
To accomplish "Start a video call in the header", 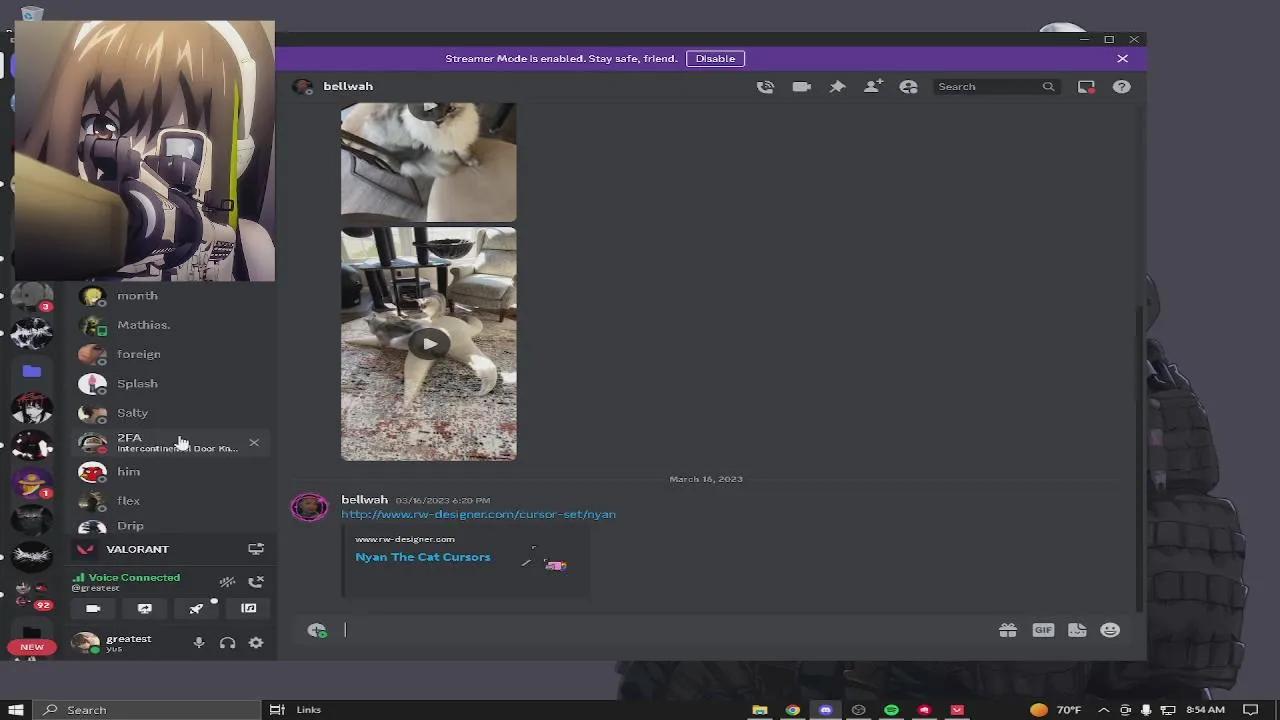I will click(801, 87).
